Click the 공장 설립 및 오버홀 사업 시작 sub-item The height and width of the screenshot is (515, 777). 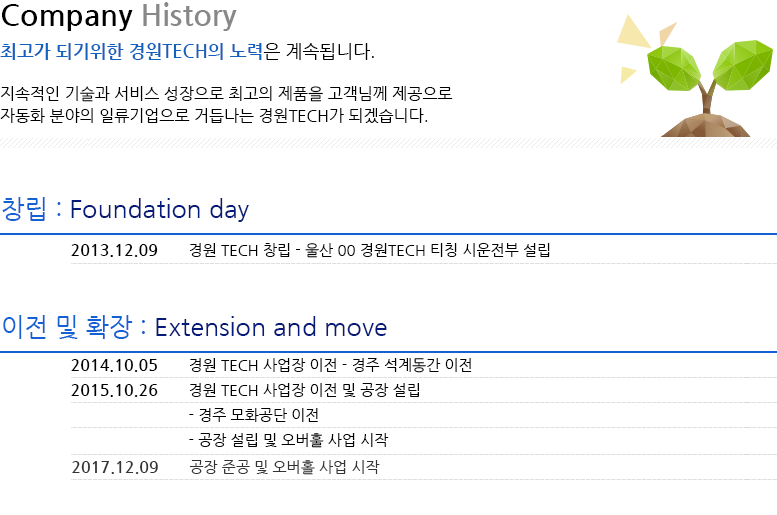[288, 440]
